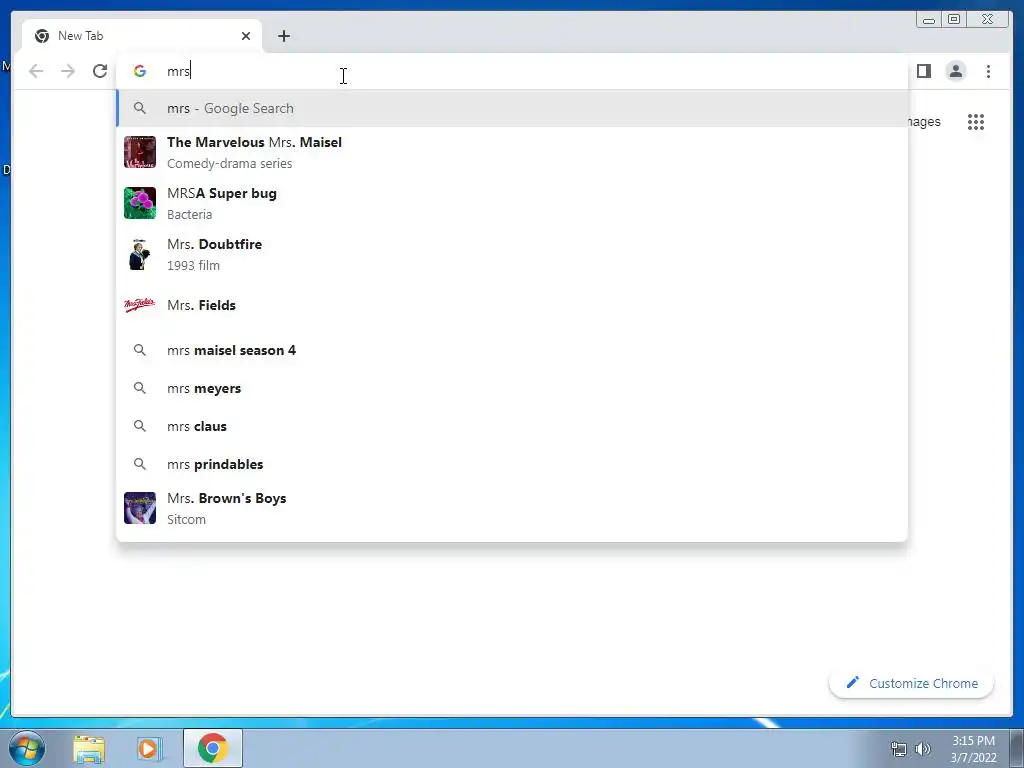Select the mrs prindables suggestion
Image resolution: width=1024 pixels, height=768 pixels.
(x=512, y=464)
